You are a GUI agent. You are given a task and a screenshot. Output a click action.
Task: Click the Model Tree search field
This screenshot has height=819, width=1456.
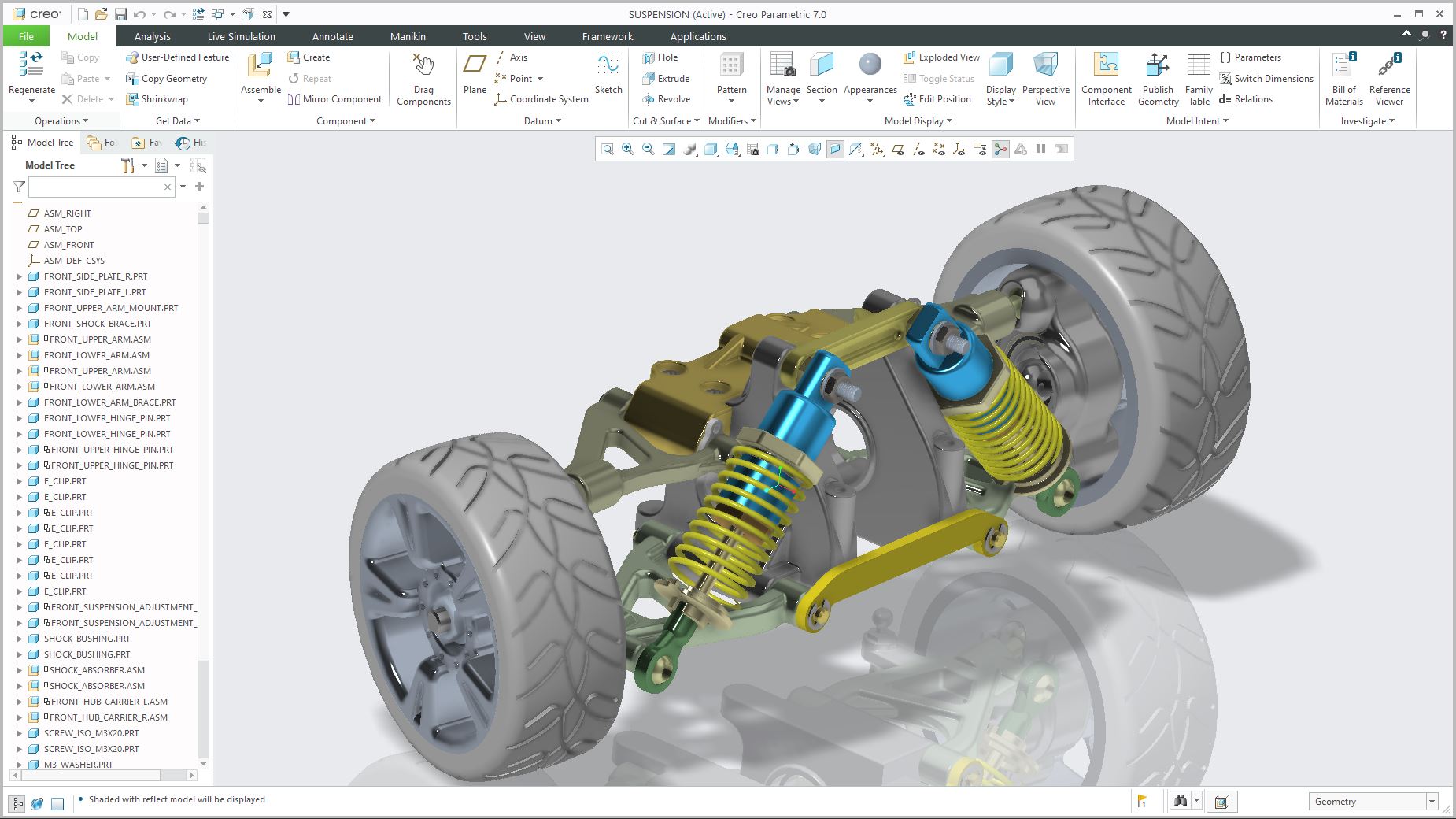click(101, 187)
